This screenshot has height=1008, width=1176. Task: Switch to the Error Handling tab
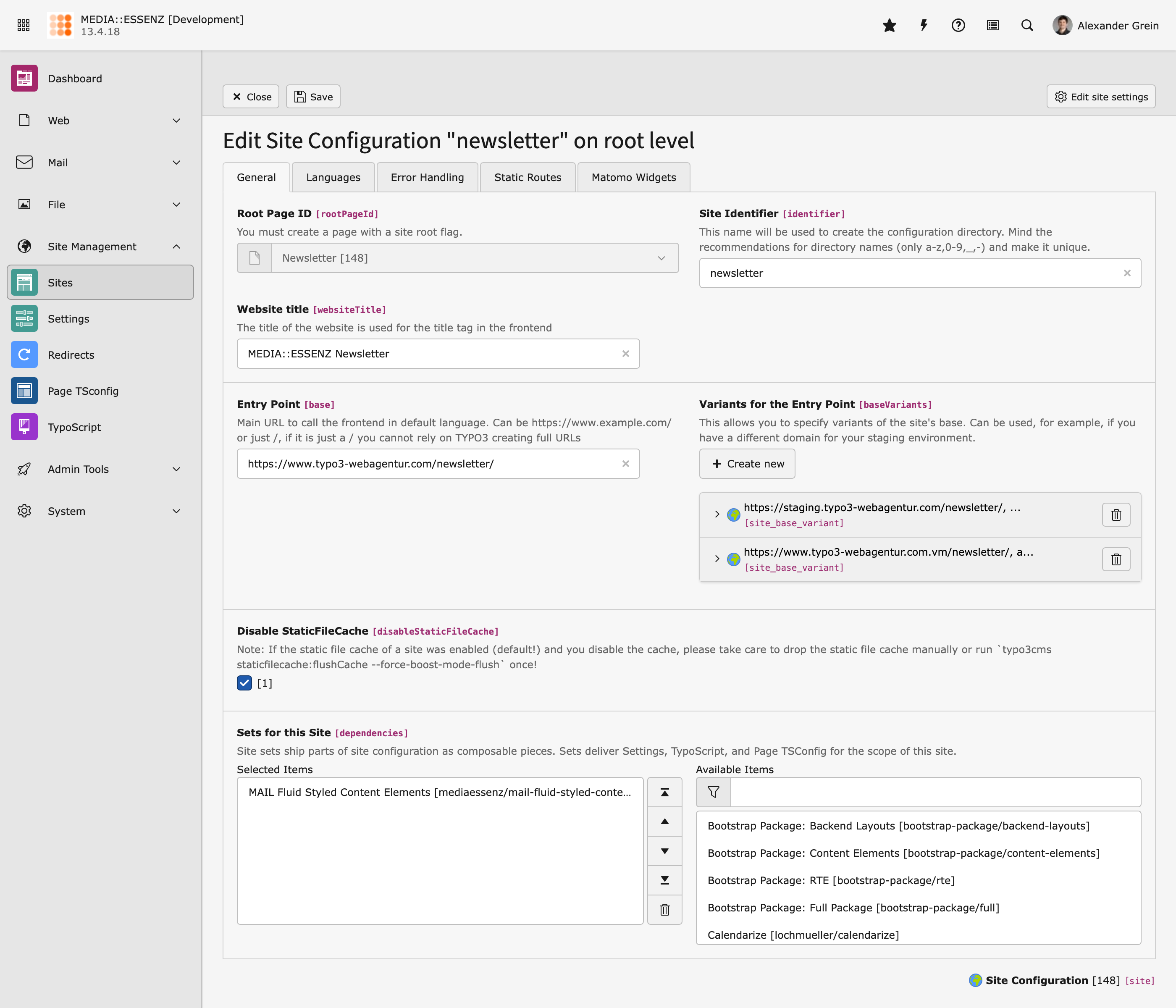tap(427, 178)
